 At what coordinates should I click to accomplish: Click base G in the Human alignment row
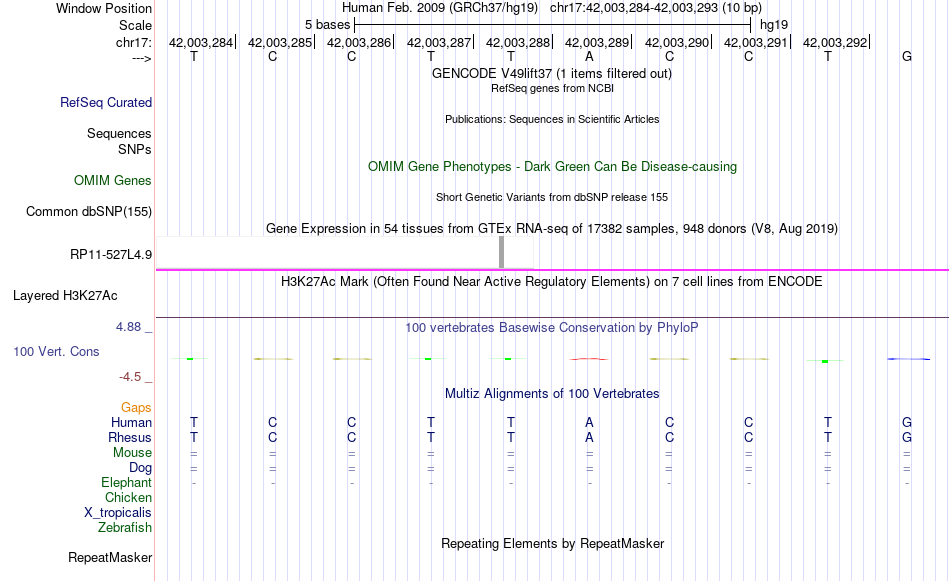pyautogui.click(x=907, y=422)
